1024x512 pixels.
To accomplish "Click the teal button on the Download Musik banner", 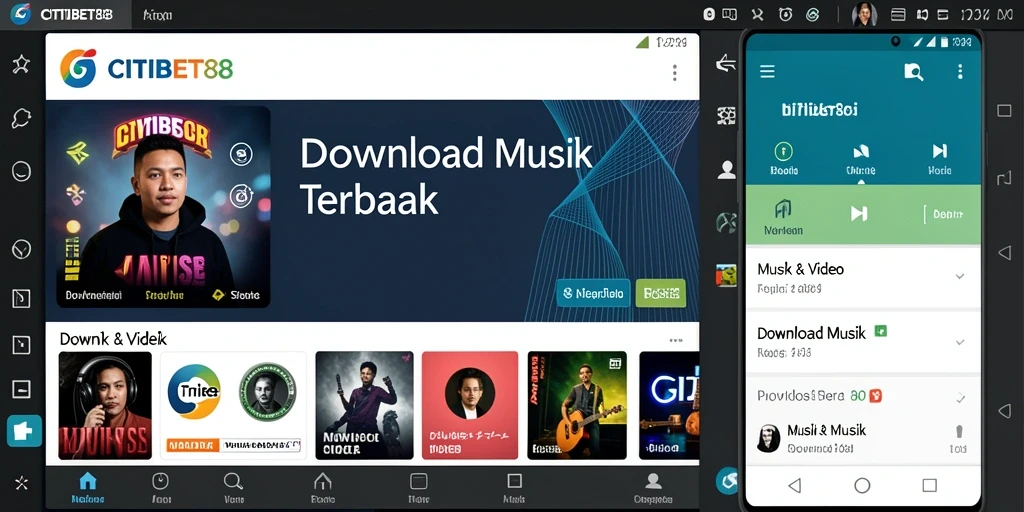I will tap(594, 293).
